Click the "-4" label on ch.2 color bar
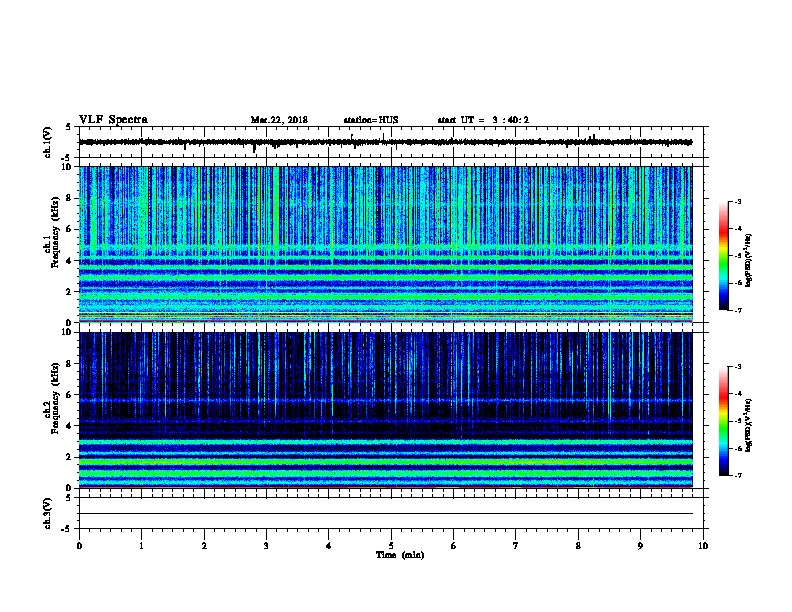Image resolution: width=792 pixels, height=612 pixels. (x=737, y=394)
